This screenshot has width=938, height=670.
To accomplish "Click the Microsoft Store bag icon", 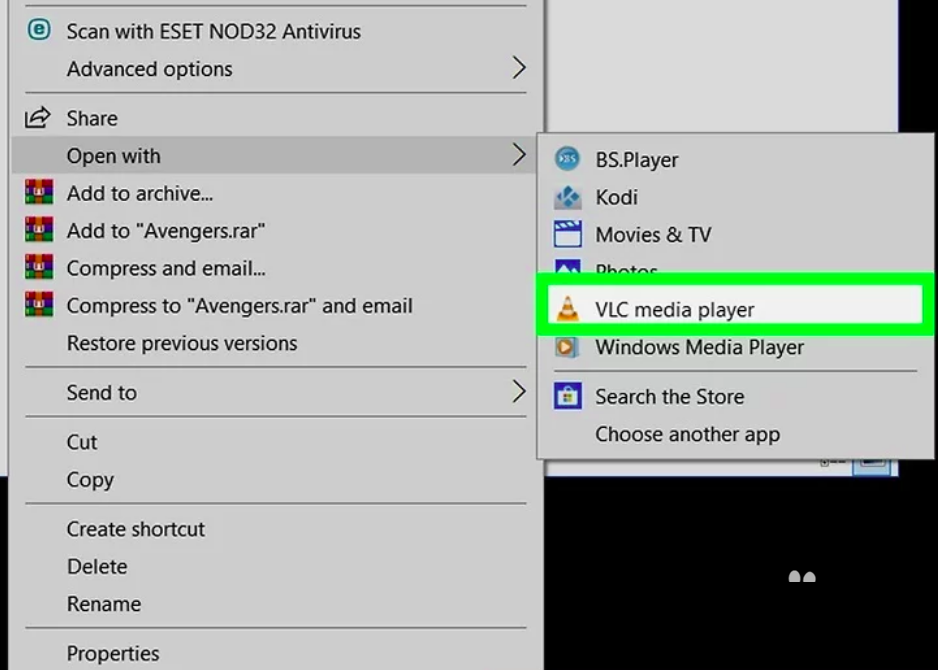I will tap(567, 396).
